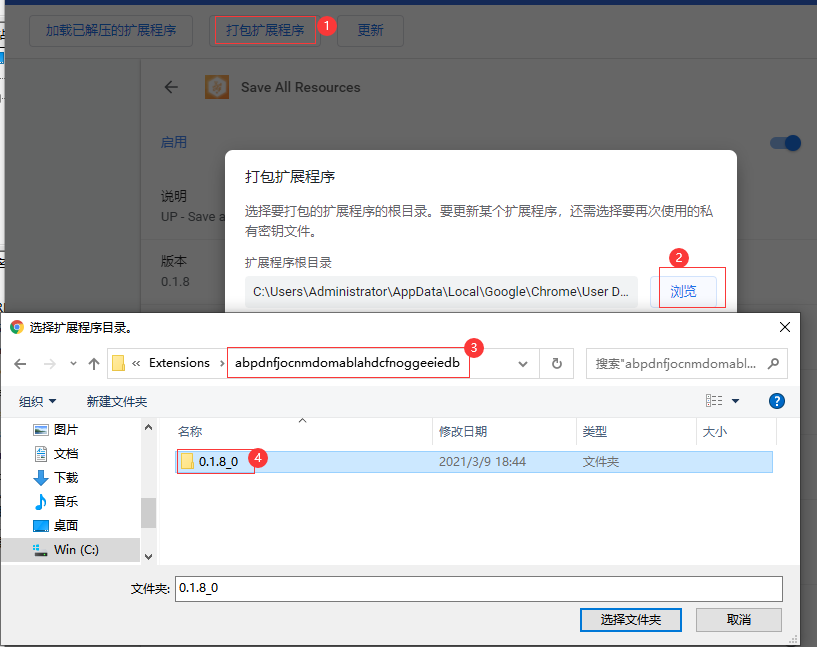Open 下载 folder in the sidebar
The image size is (817, 647).
pos(65,477)
